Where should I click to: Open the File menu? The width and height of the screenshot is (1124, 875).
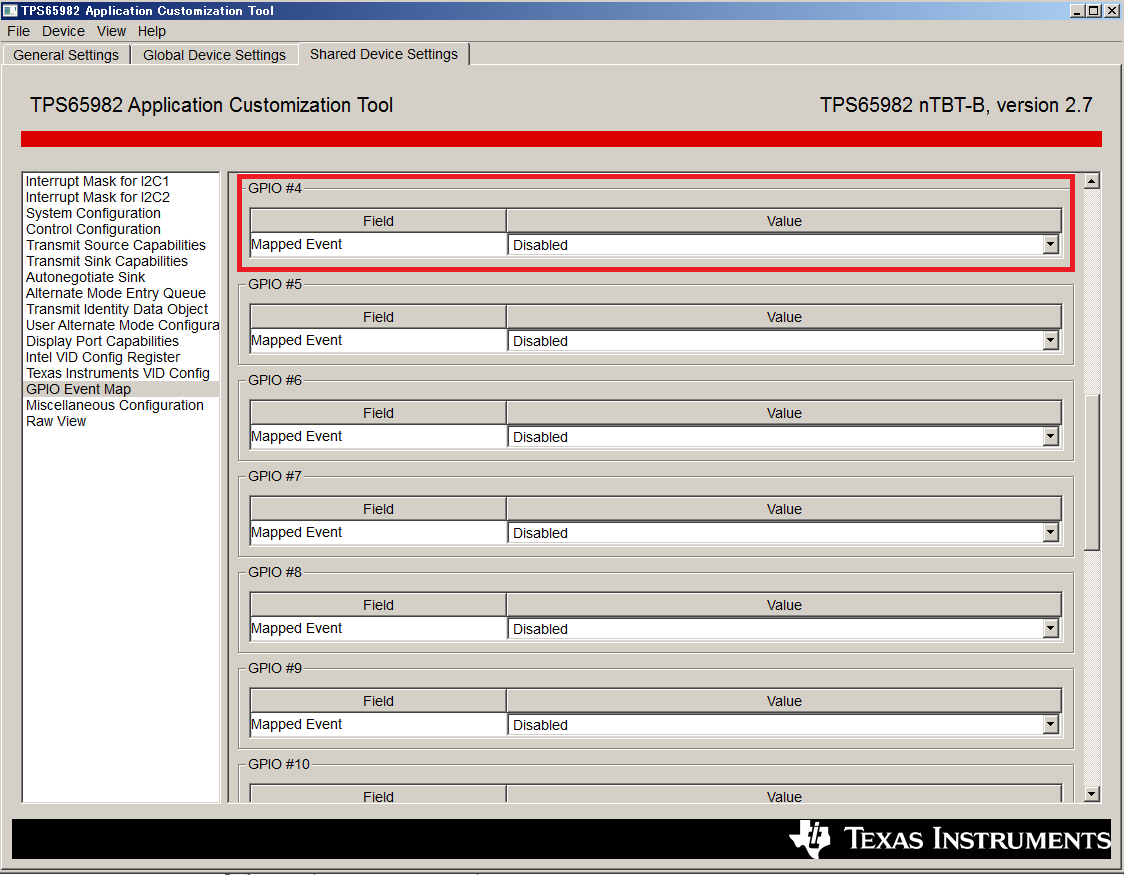tap(19, 31)
